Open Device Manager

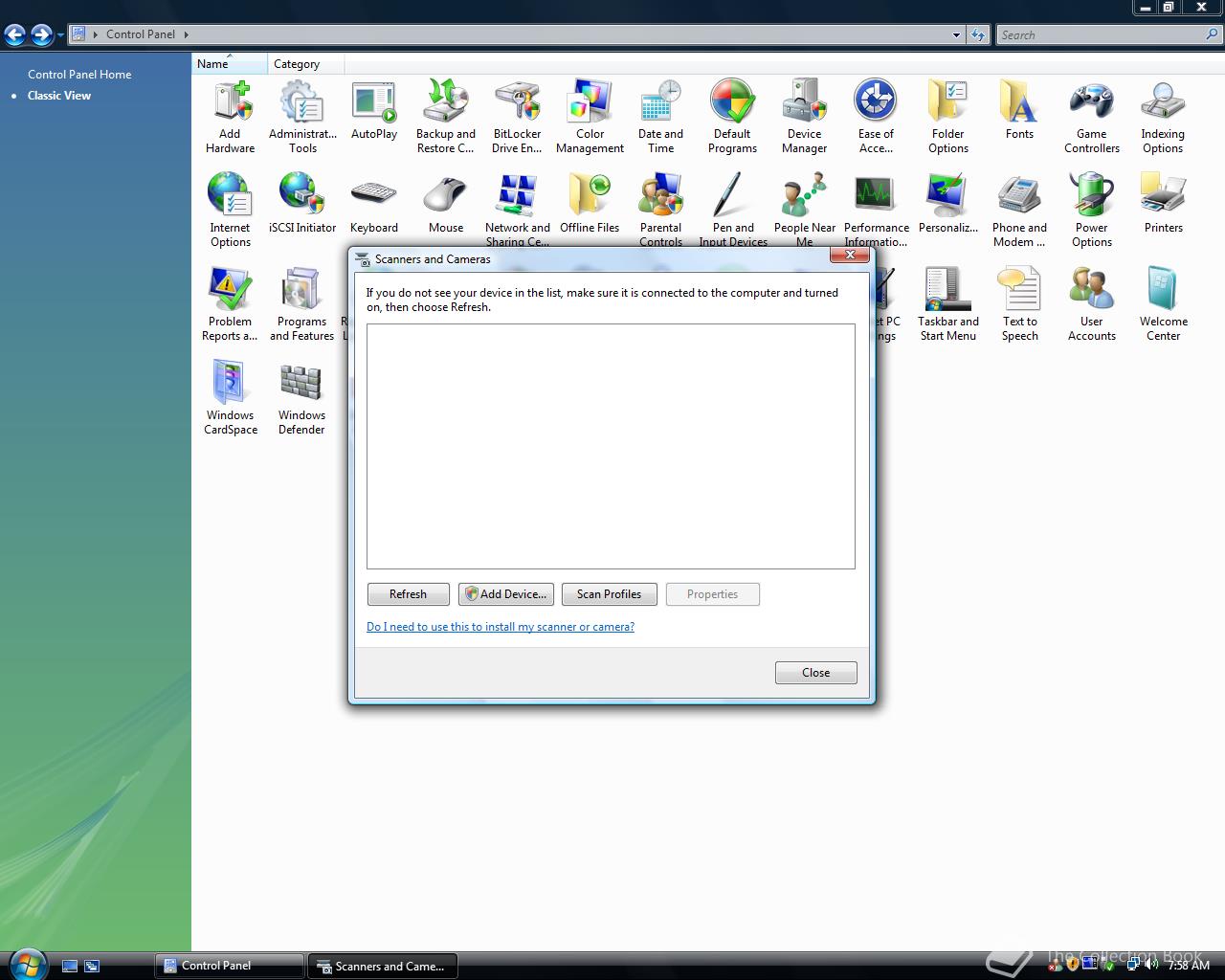coord(804,117)
